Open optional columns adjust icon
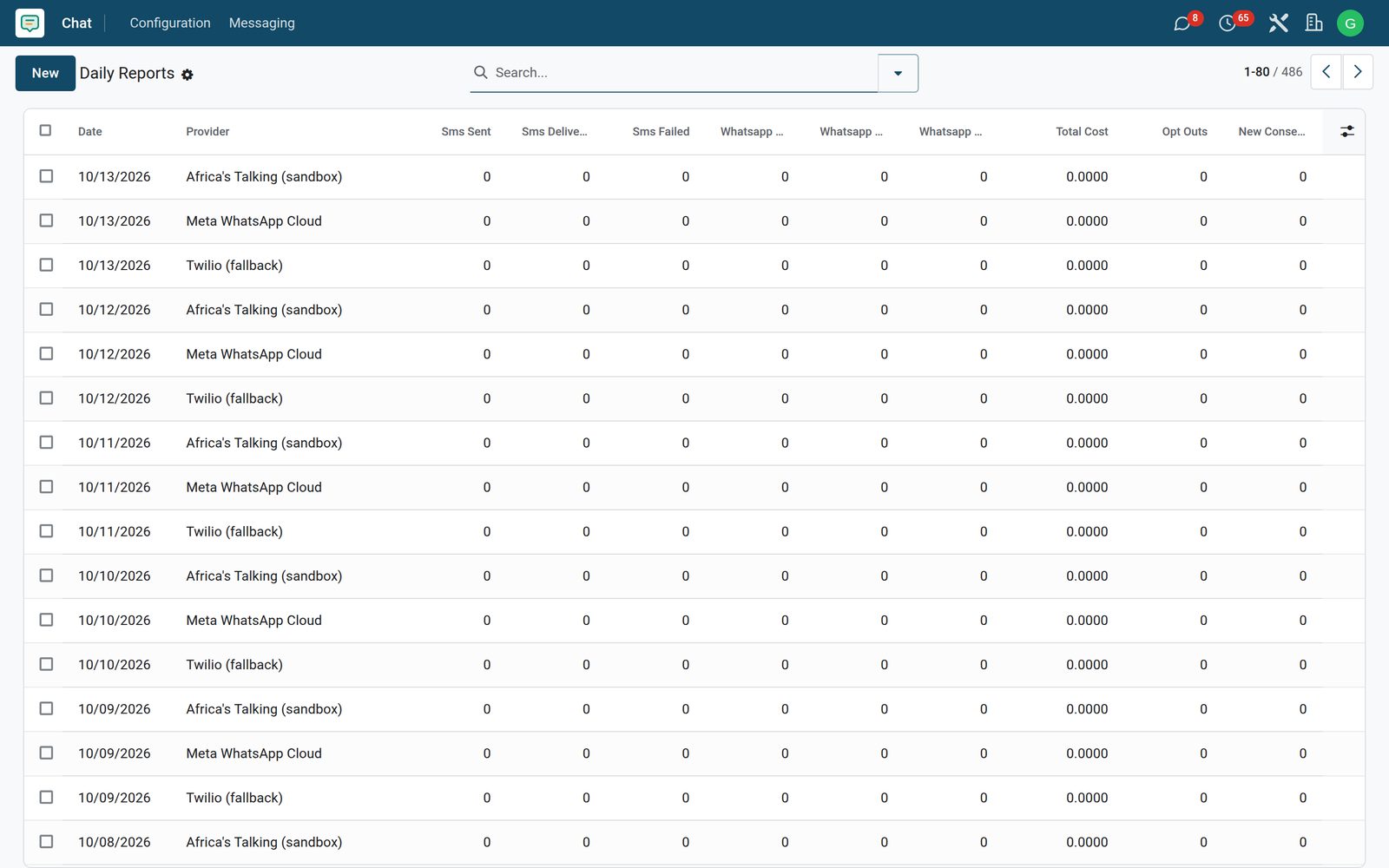This screenshot has height=868, width=1389. [1346, 131]
